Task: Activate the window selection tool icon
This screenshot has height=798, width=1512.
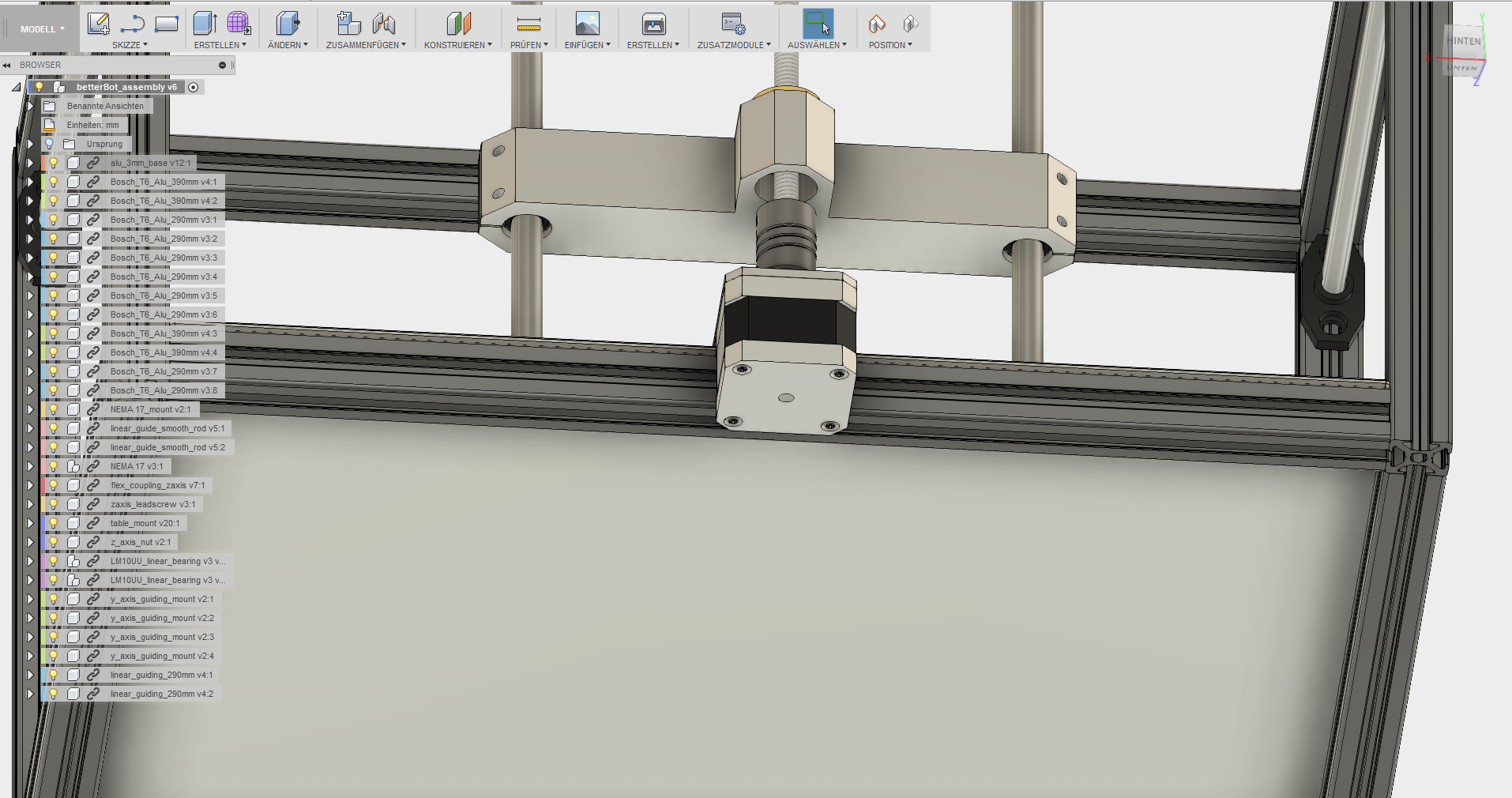Action: [818, 24]
